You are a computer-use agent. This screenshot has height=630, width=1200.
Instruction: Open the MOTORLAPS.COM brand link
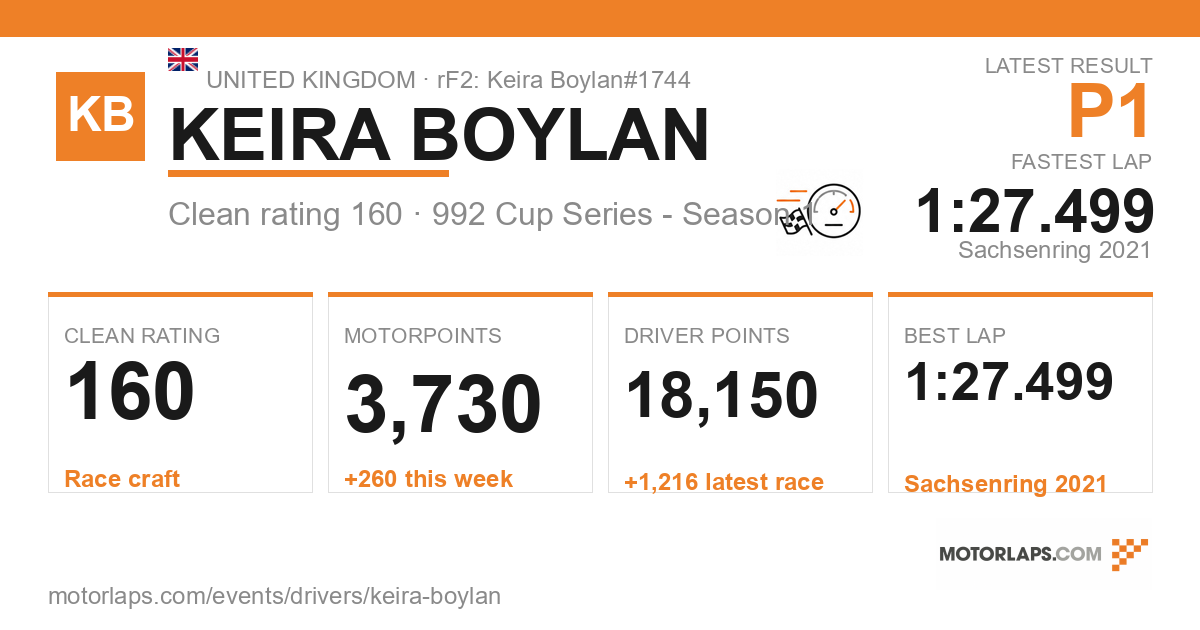pos(1020,554)
